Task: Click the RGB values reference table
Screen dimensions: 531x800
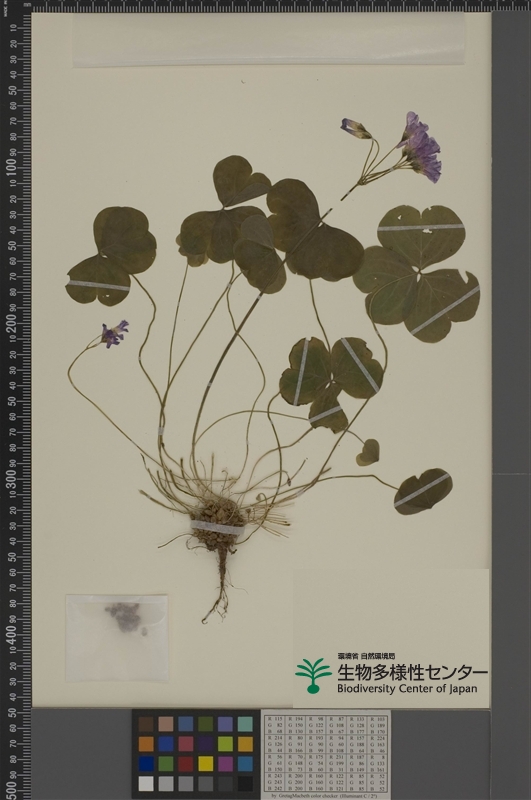Action: point(325,754)
